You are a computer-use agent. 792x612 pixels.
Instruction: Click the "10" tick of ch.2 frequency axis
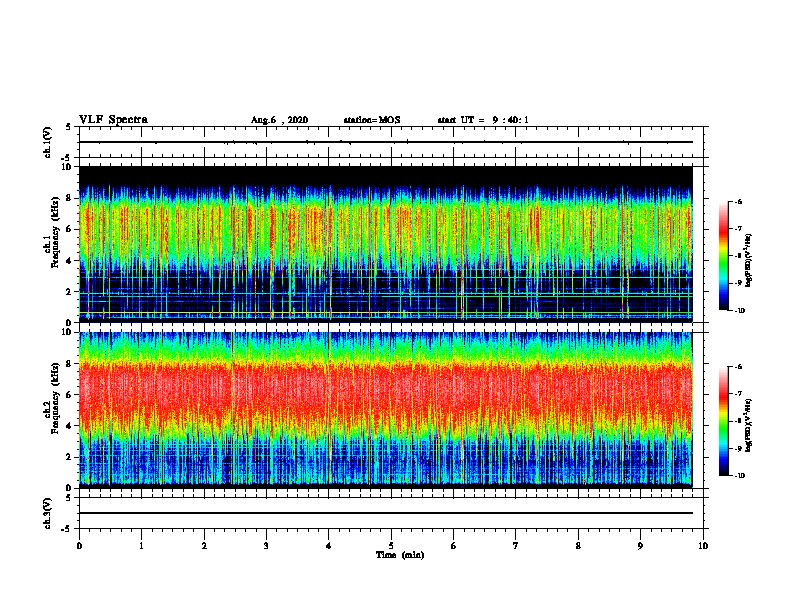pos(67,332)
